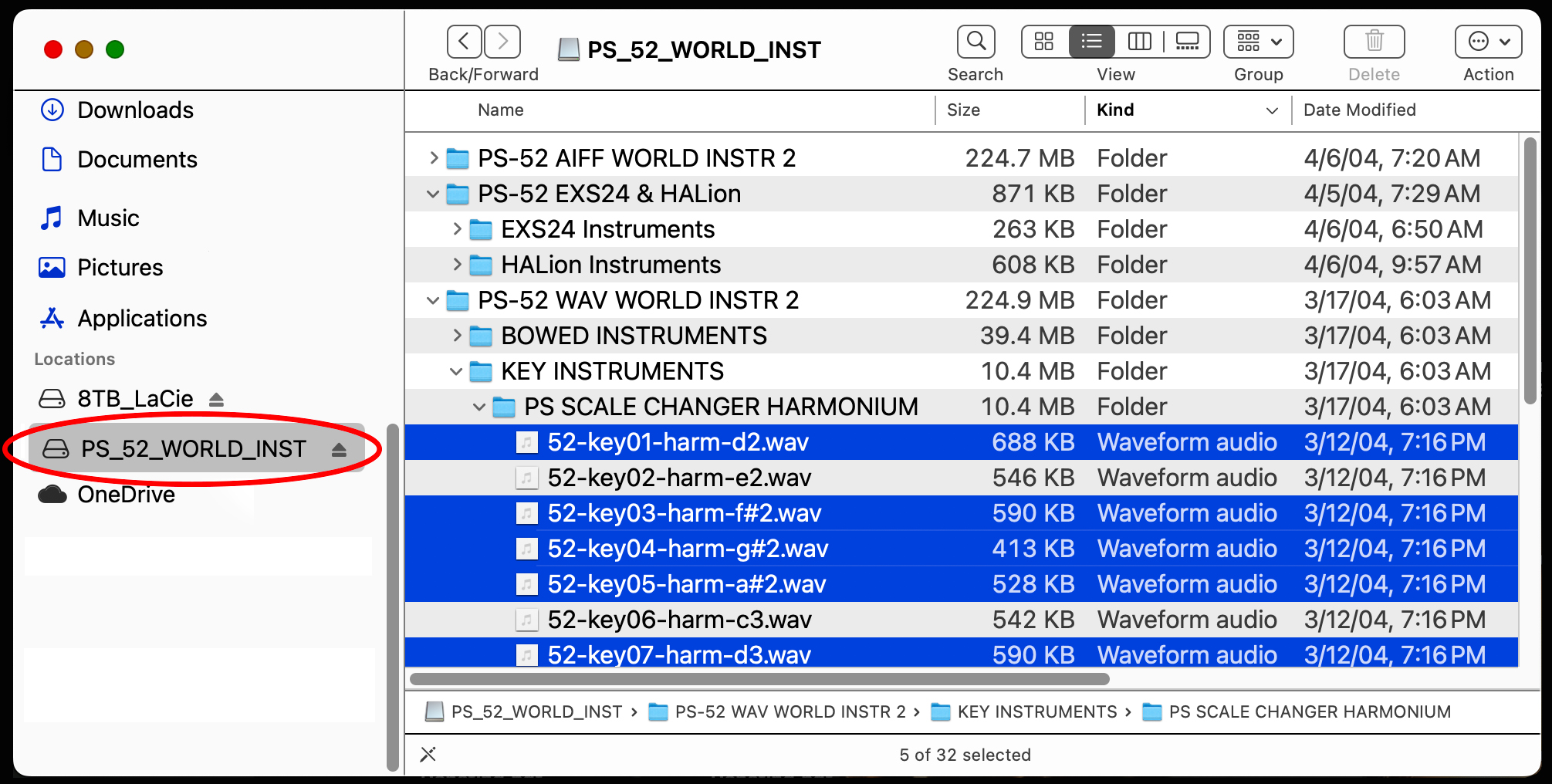The width and height of the screenshot is (1552, 784).
Task: Click audio file icon of 52-key06-harm-c3.wav
Action: (x=526, y=620)
